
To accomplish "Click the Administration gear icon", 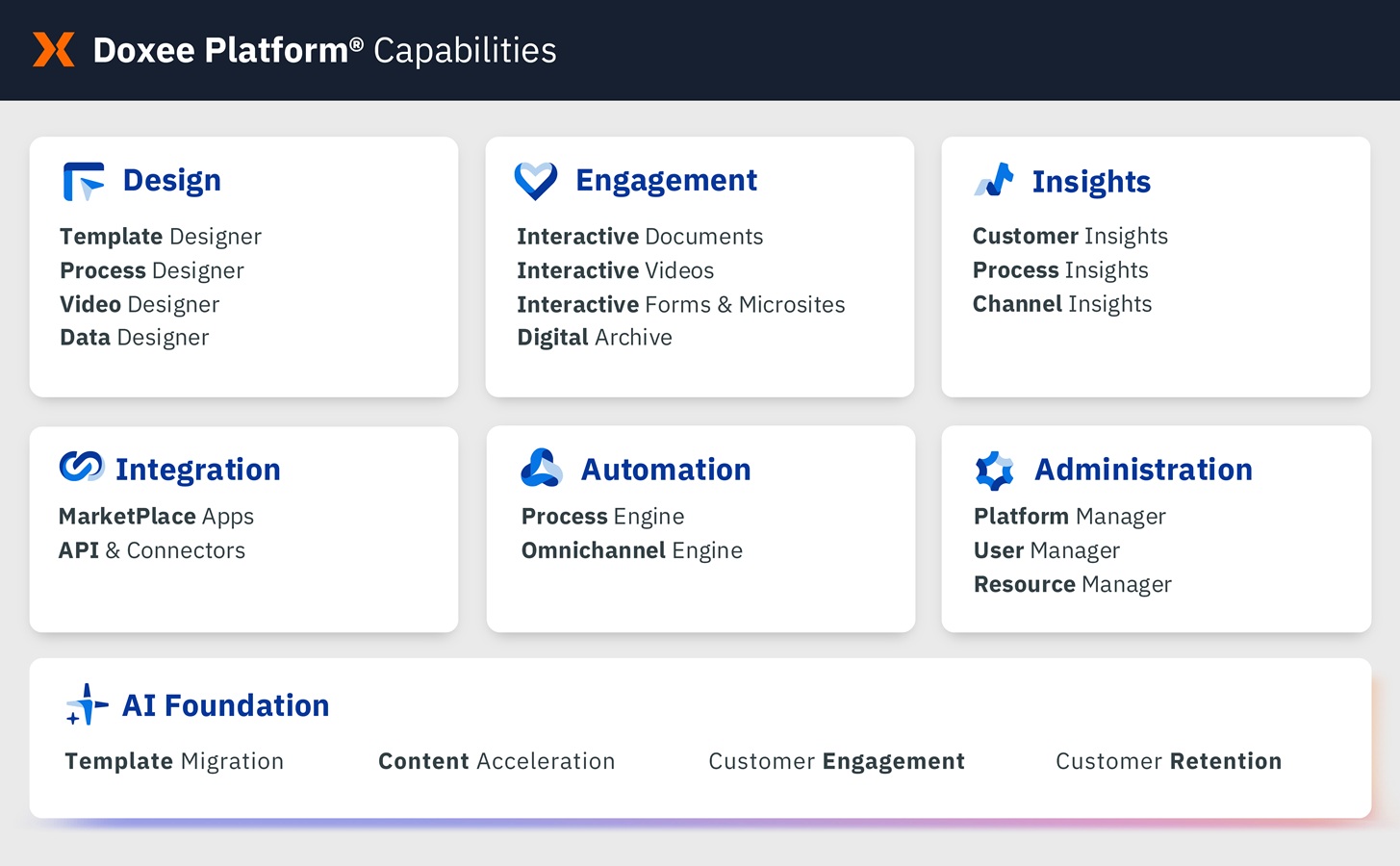I will (x=994, y=471).
